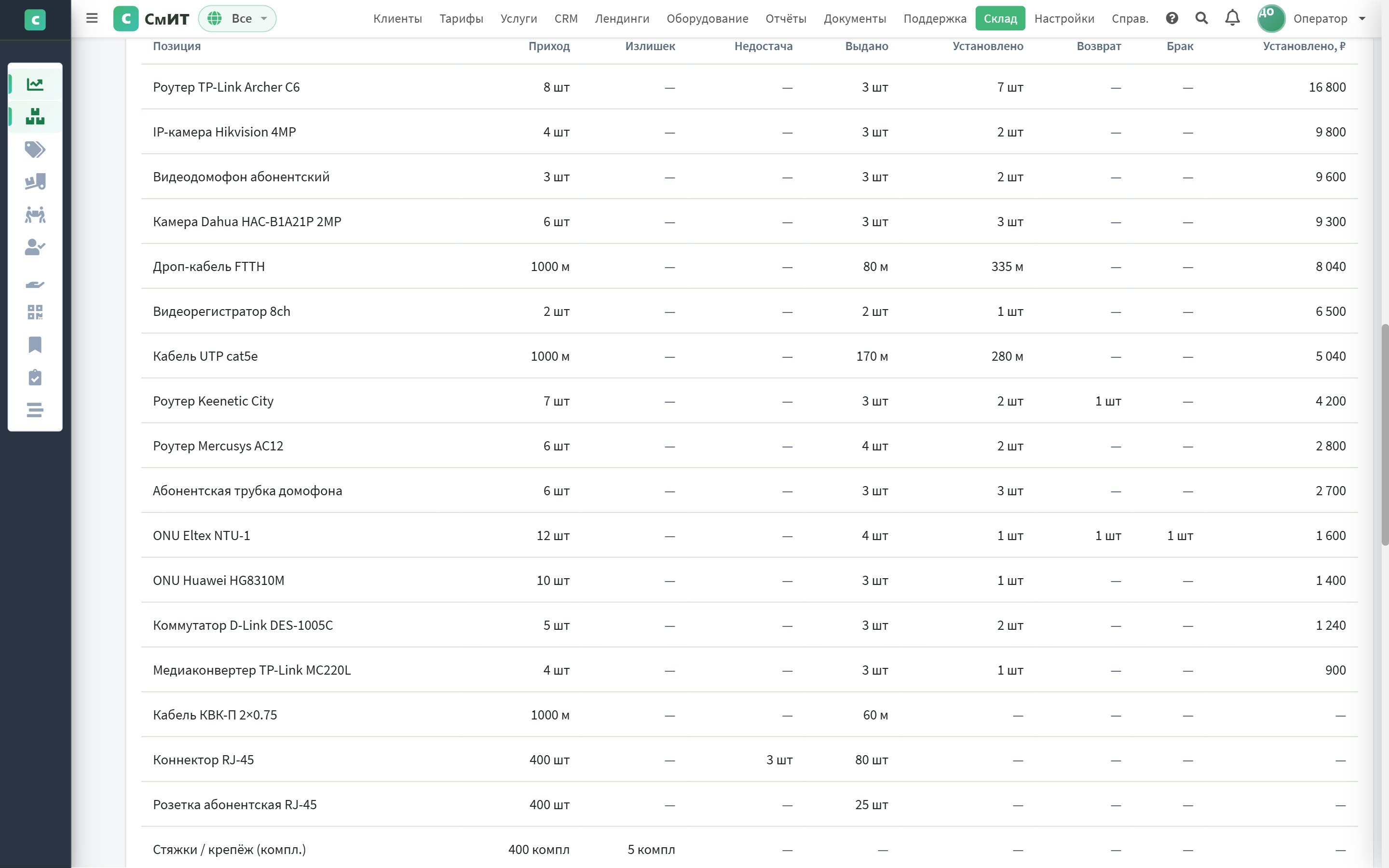
Task: Click the Позиция column header
Action: point(177,46)
